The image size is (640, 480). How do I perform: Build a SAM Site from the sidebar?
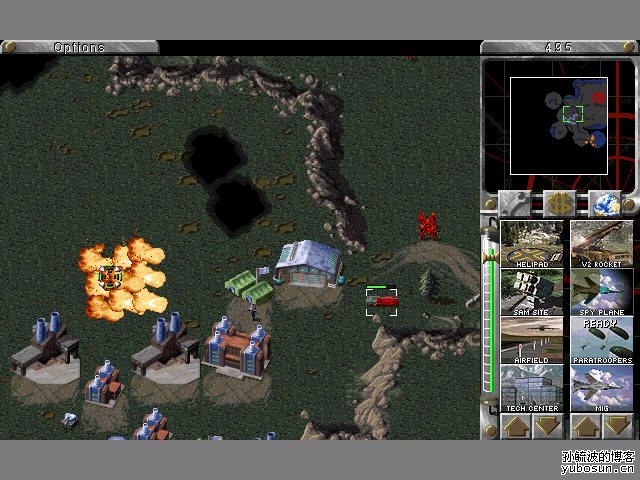tap(532, 292)
